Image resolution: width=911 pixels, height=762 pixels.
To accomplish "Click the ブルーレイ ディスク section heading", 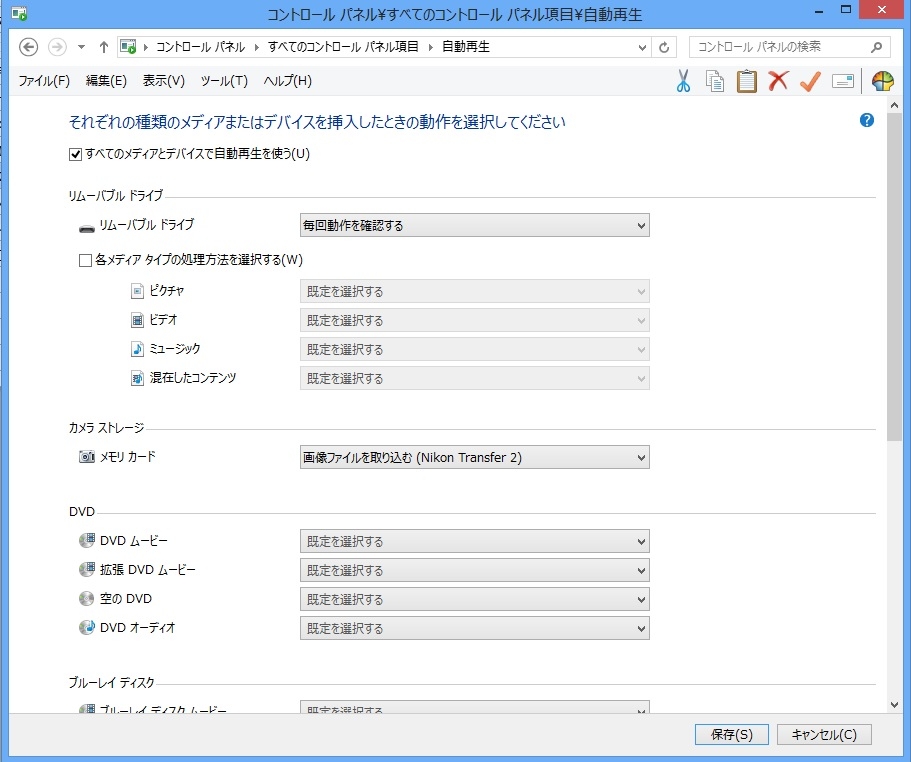I will point(112,682).
